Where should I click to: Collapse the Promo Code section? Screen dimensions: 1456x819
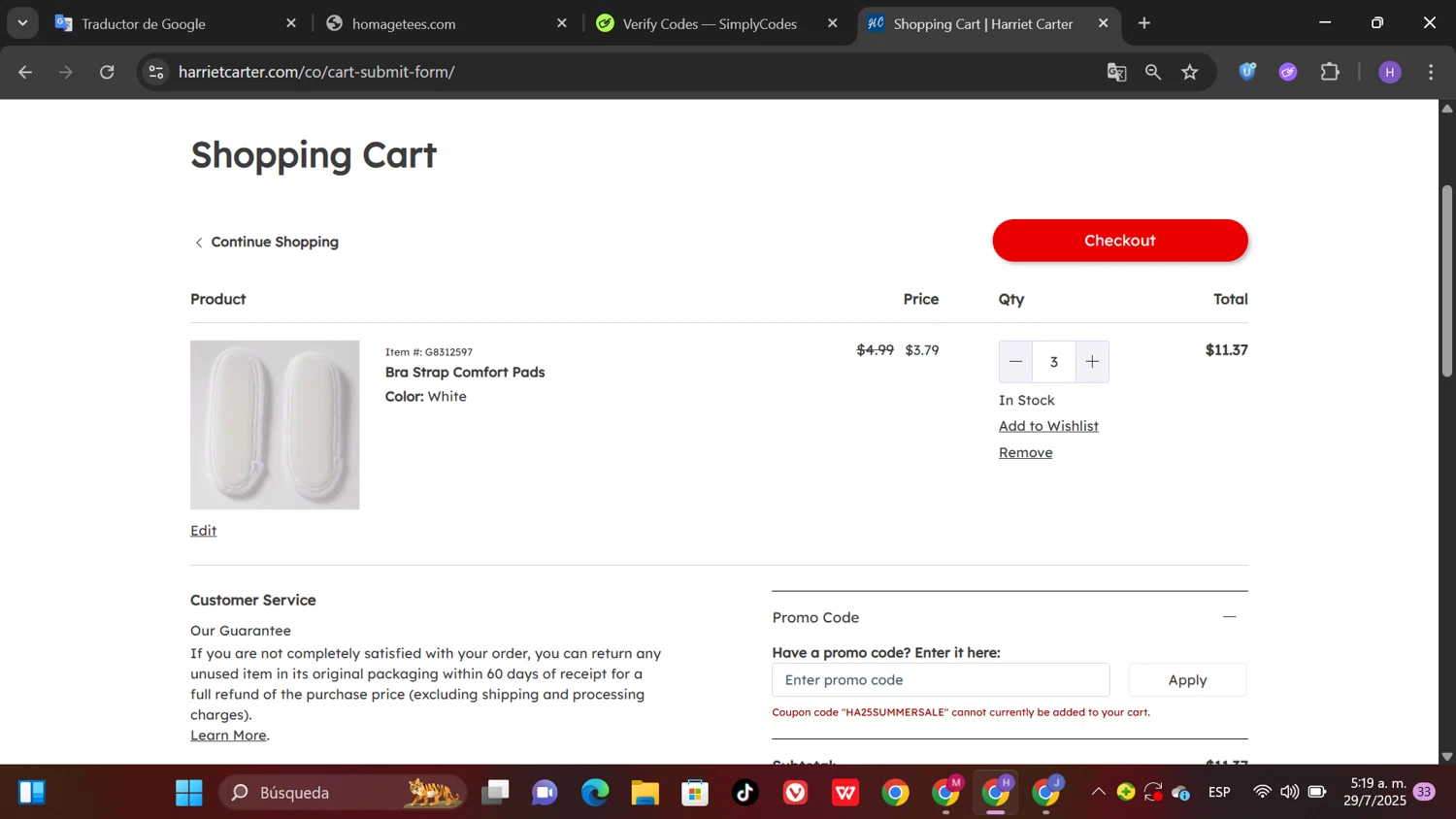[1229, 617]
